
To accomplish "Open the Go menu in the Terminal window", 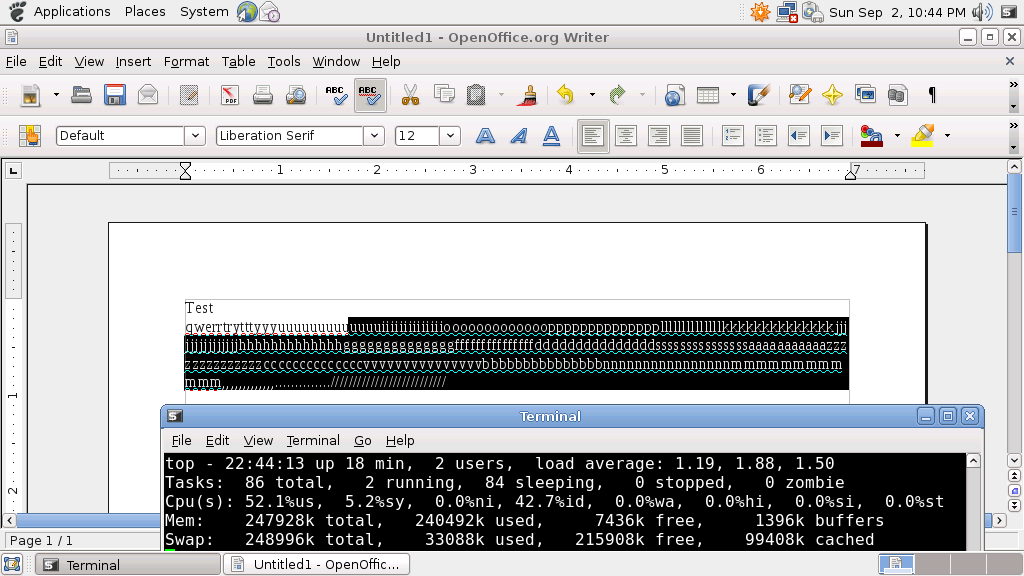I will pyautogui.click(x=362, y=441).
